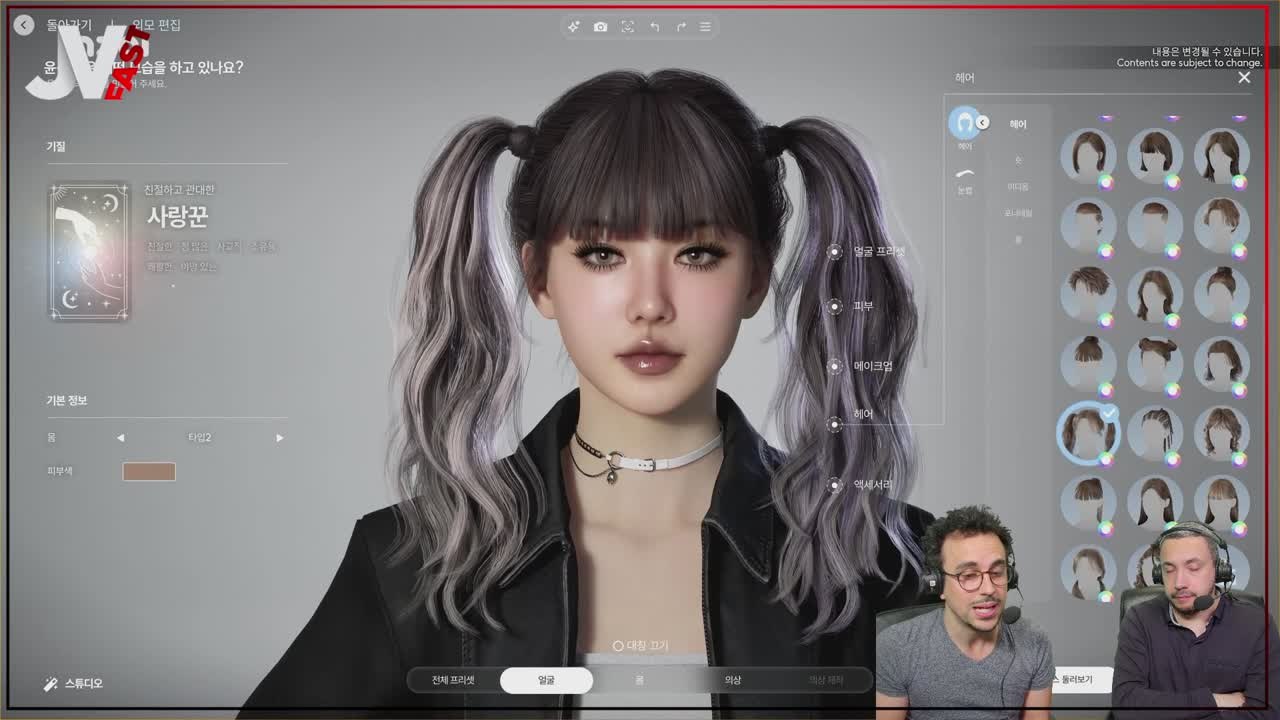Collapse the hair subcategory list with the chevron

coord(983,122)
